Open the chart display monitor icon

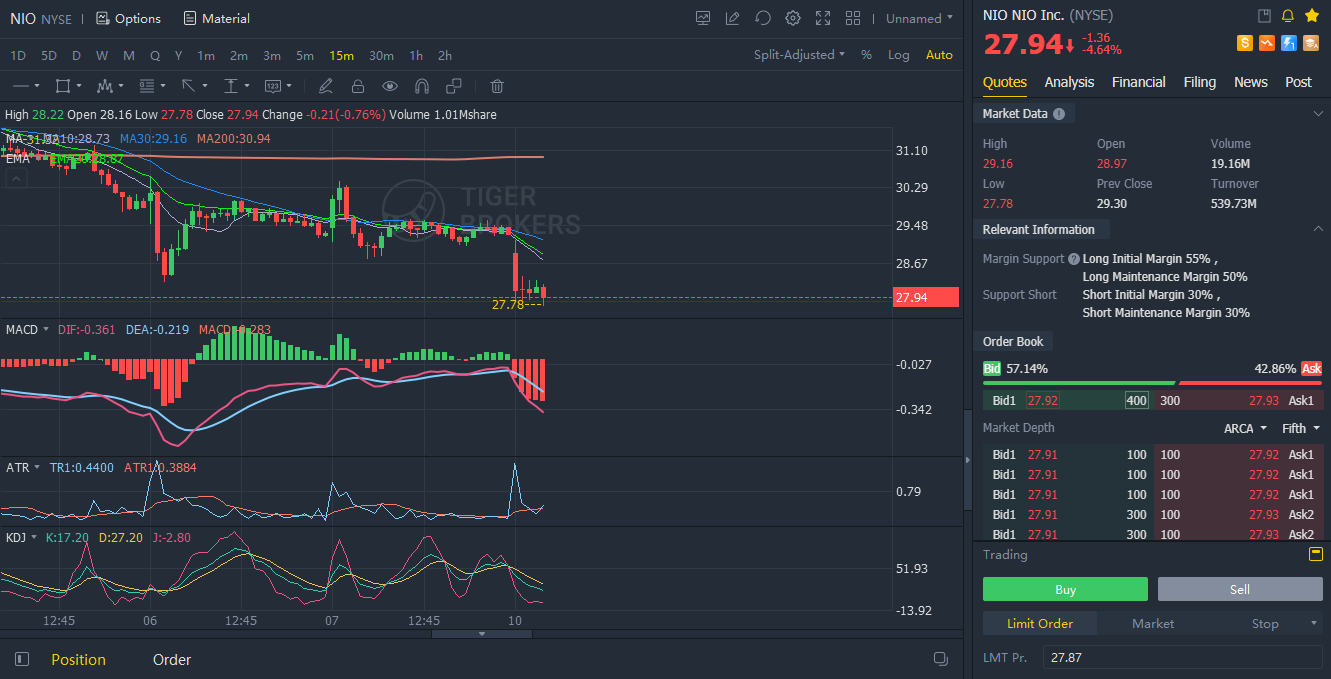click(703, 18)
